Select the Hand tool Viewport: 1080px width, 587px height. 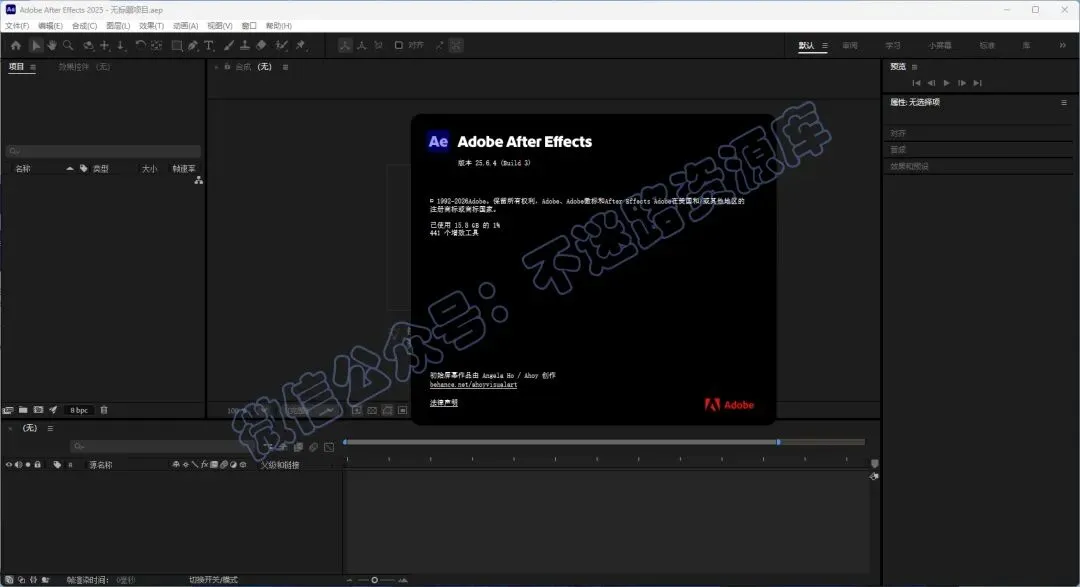pos(52,45)
